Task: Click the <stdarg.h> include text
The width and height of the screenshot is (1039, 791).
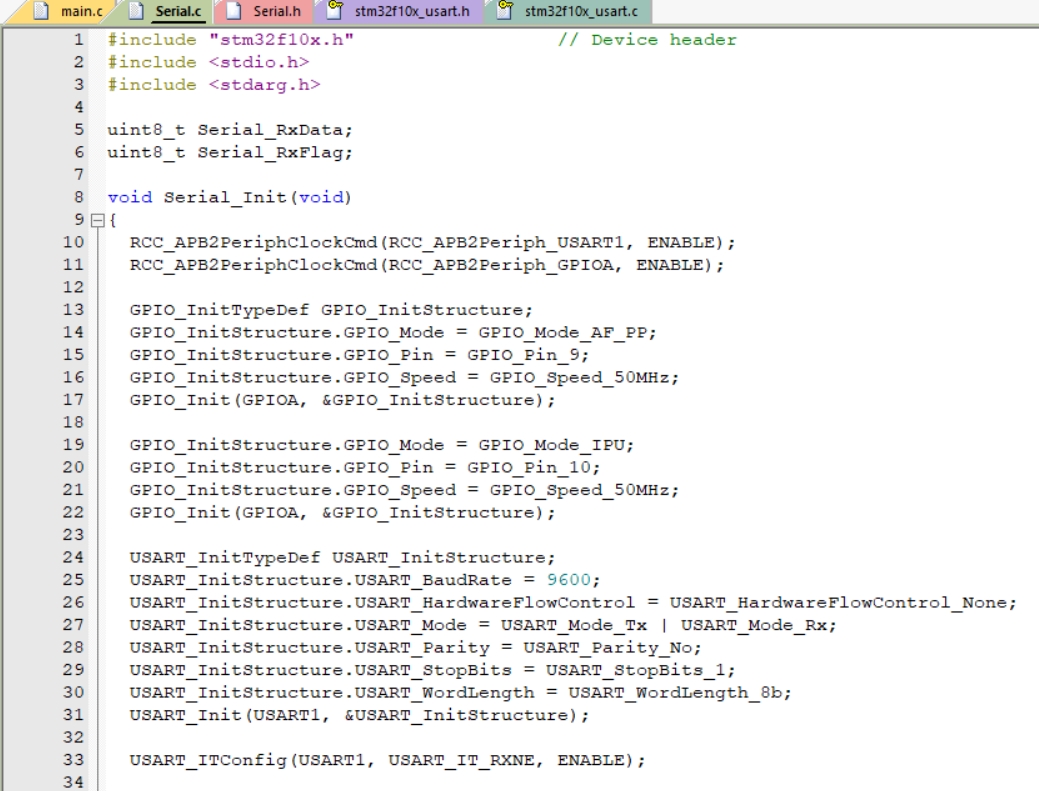Action: pos(264,85)
